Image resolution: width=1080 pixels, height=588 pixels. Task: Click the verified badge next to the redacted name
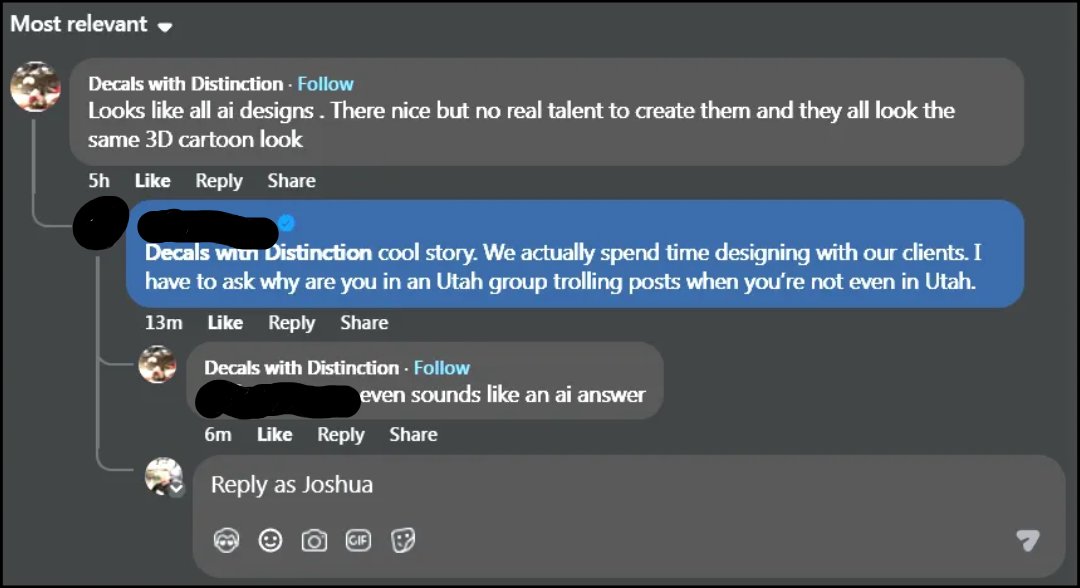287,223
